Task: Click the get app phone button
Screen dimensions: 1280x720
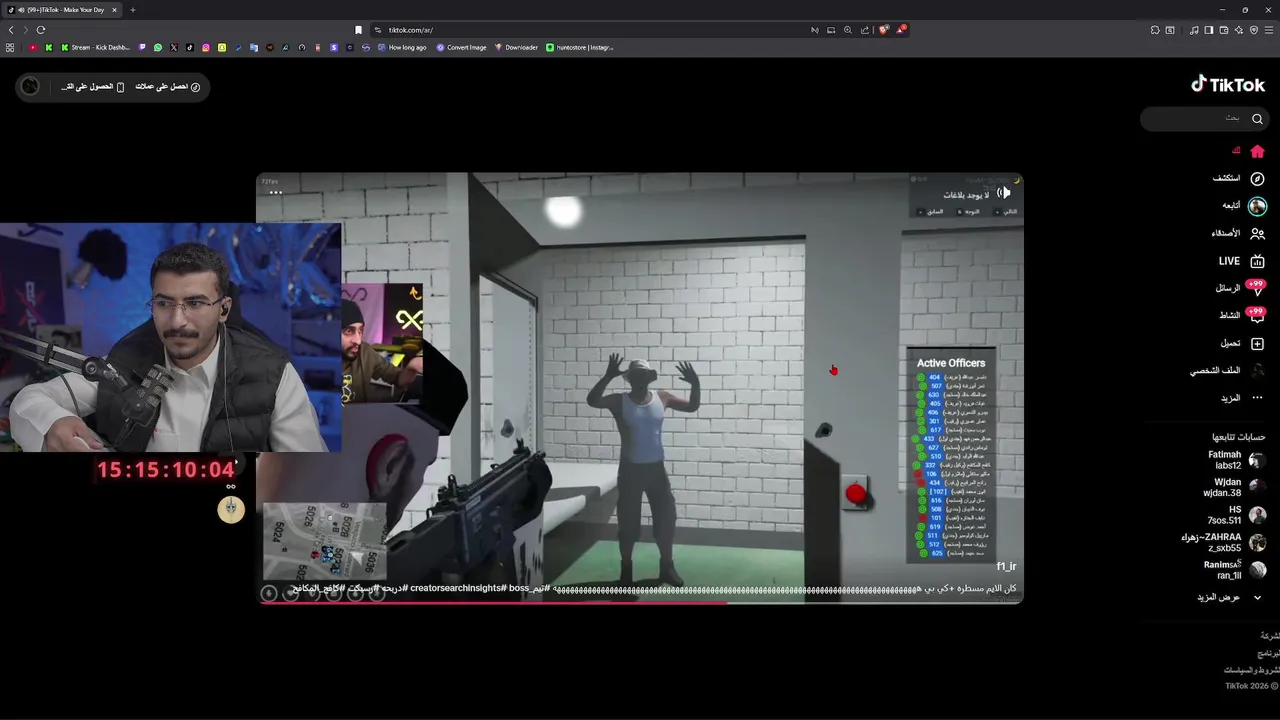Action: click(x=93, y=87)
